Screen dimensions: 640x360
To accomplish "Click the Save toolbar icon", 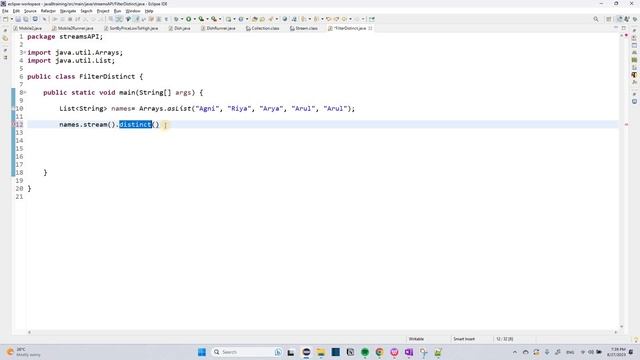I will point(18,19).
